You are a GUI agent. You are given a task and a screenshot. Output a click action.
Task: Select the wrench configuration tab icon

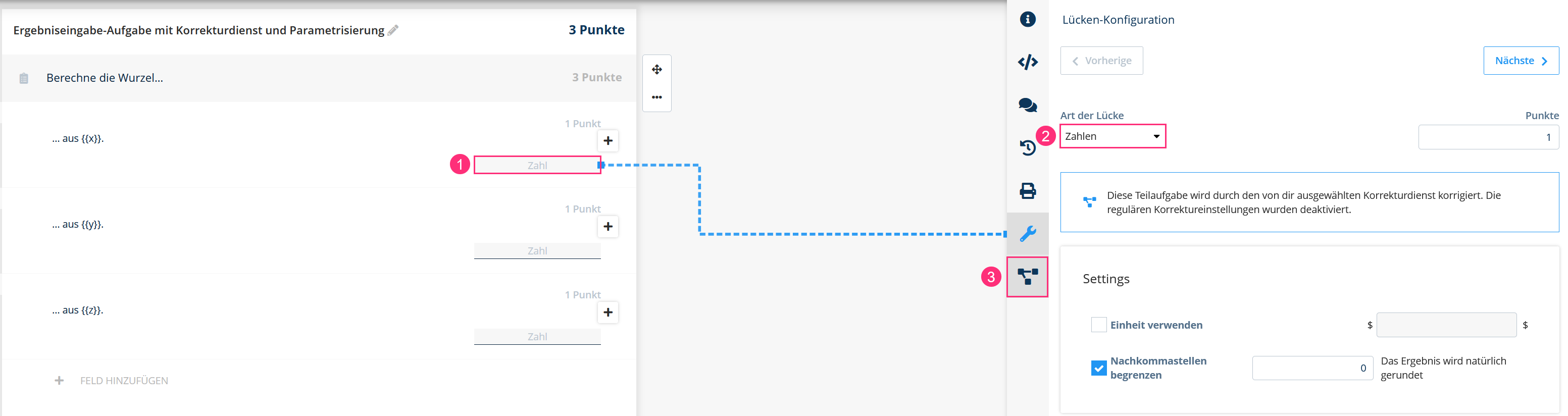point(1028,234)
